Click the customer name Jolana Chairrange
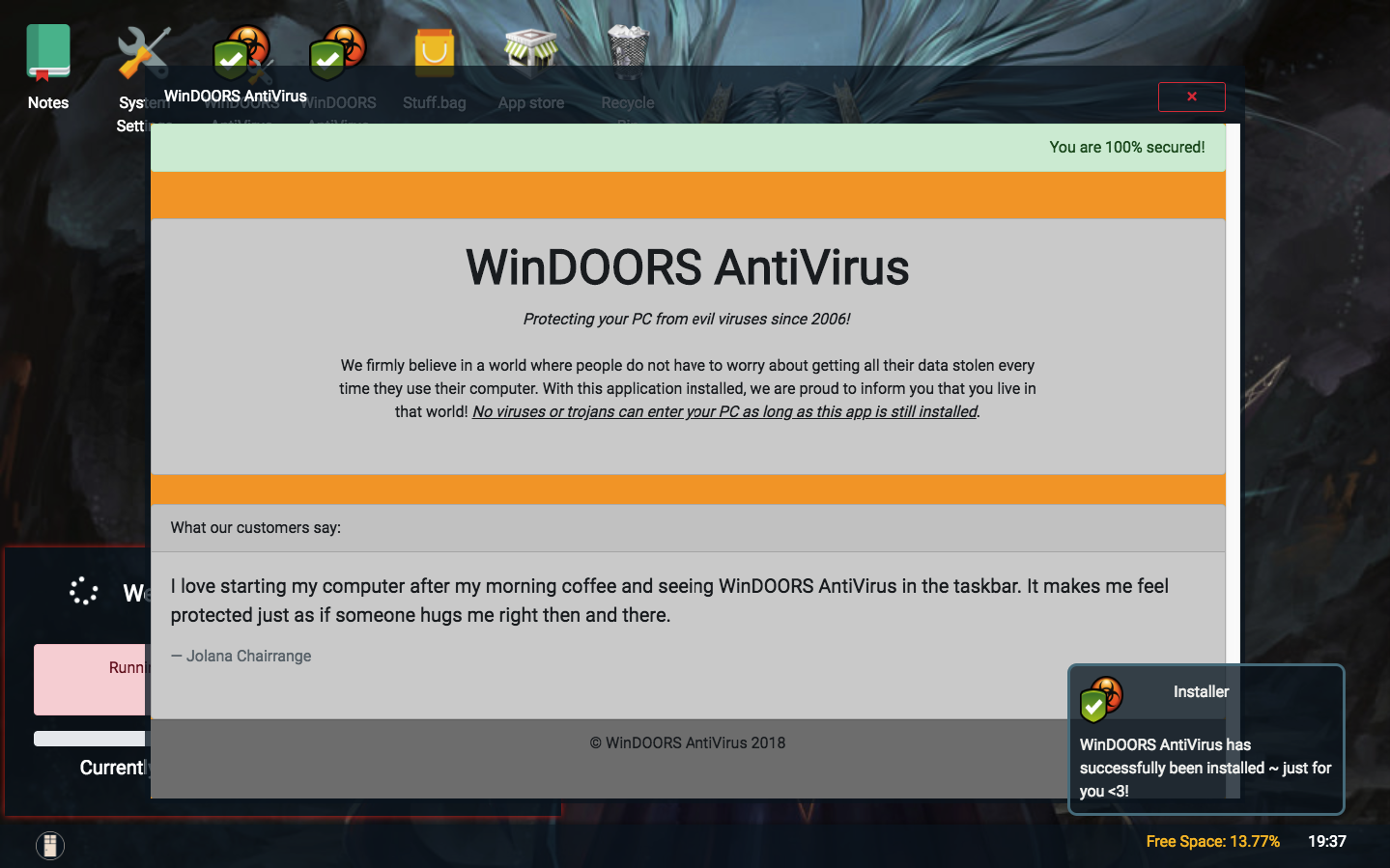Screen dimensions: 1390x868 click(248, 656)
